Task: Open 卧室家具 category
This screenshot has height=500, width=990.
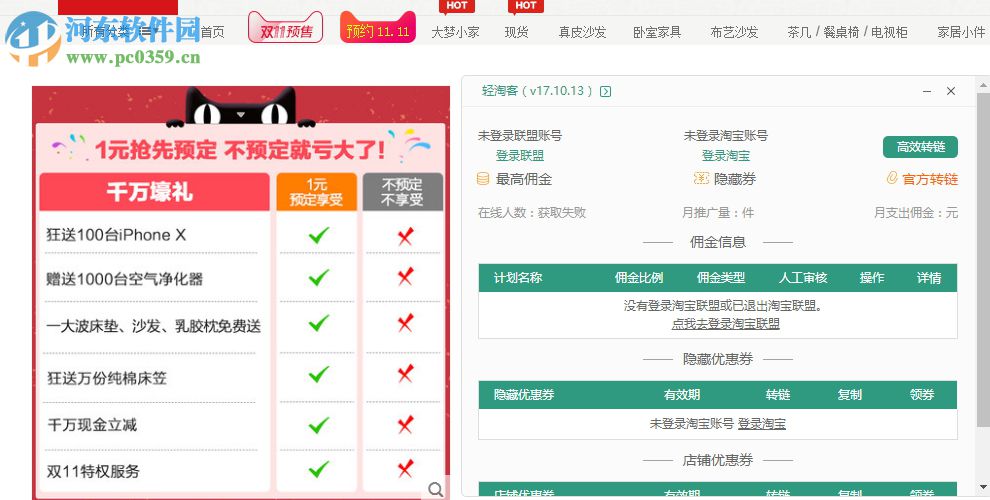Action: (657, 32)
